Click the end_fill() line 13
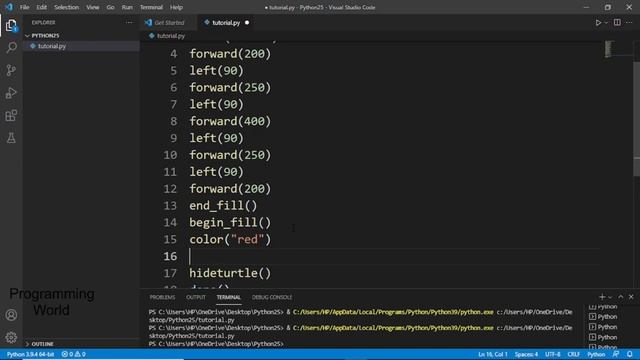 click(223, 205)
